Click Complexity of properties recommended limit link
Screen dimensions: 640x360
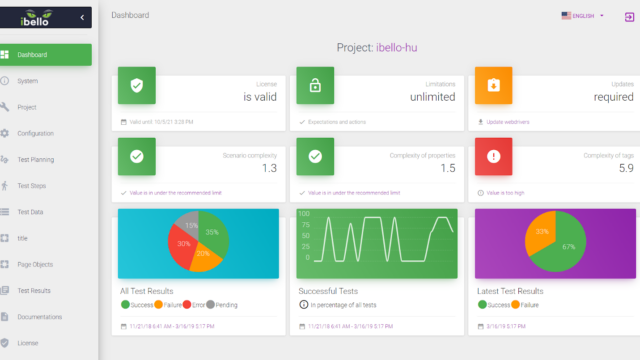(354, 193)
